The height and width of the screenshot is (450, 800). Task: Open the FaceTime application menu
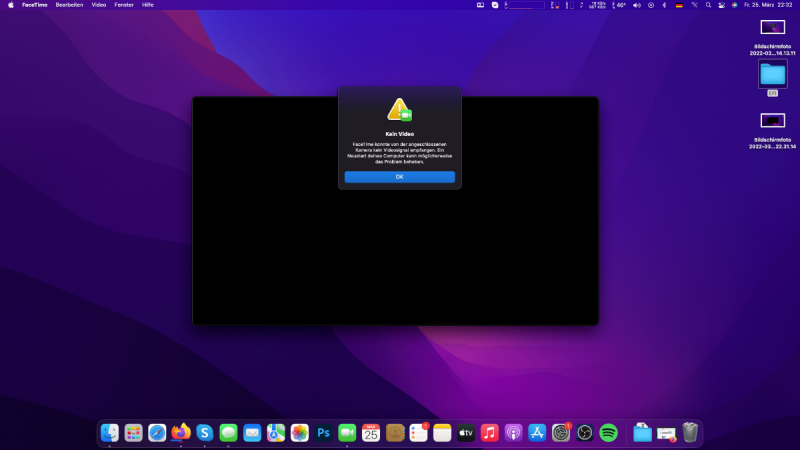click(x=35, y=5)
